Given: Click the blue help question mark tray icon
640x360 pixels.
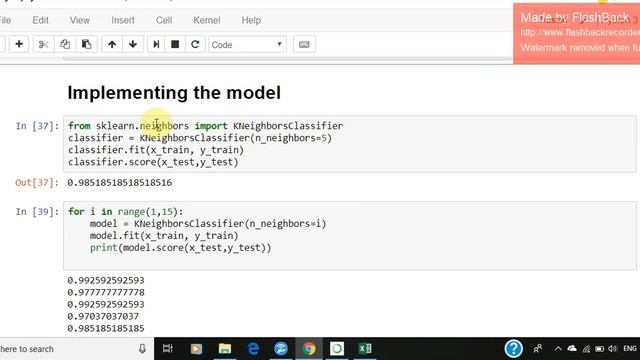Looking at the screenshot, I should 513,349.
